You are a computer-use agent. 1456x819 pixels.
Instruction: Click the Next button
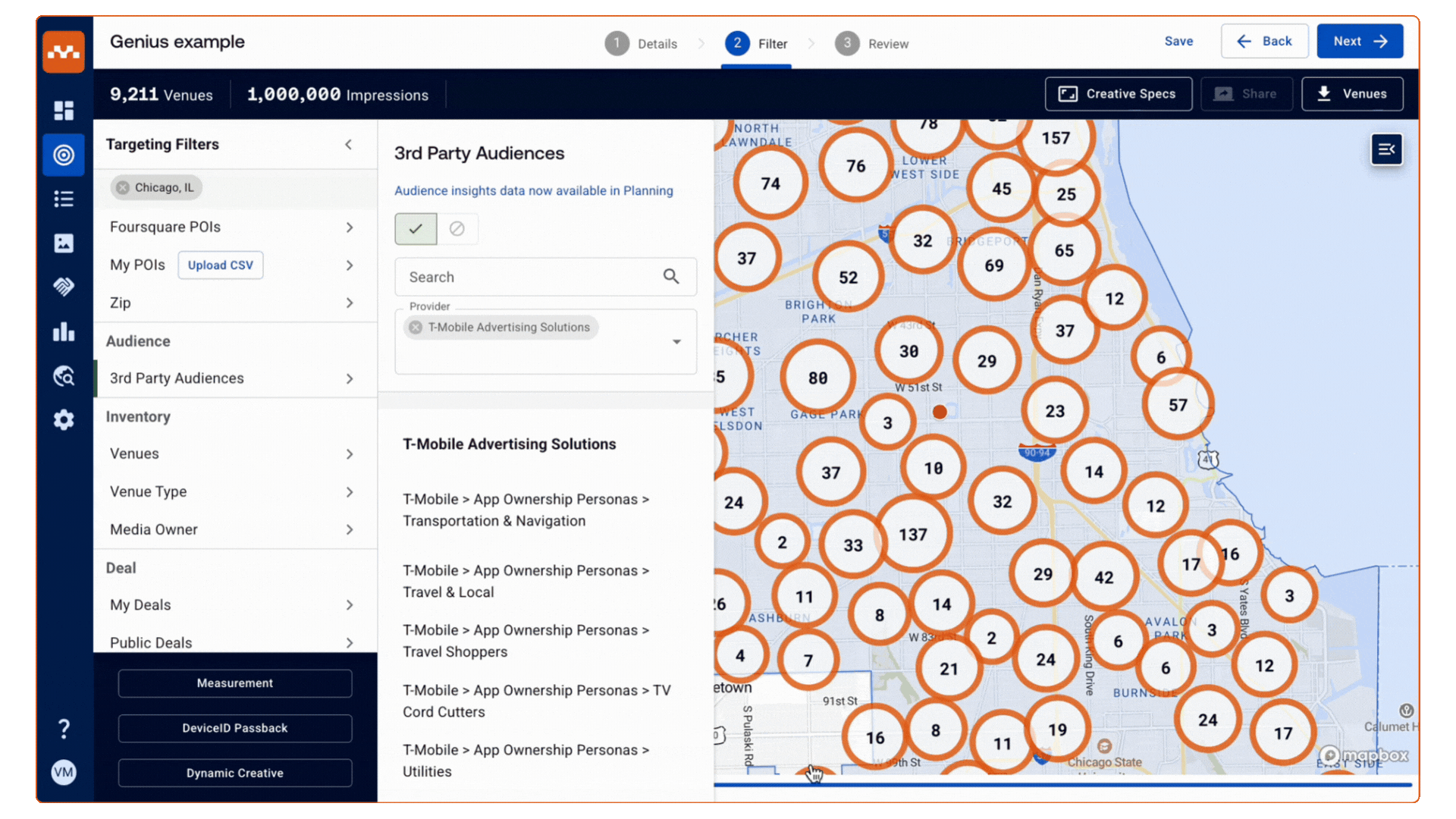[x=1360, y=42]
